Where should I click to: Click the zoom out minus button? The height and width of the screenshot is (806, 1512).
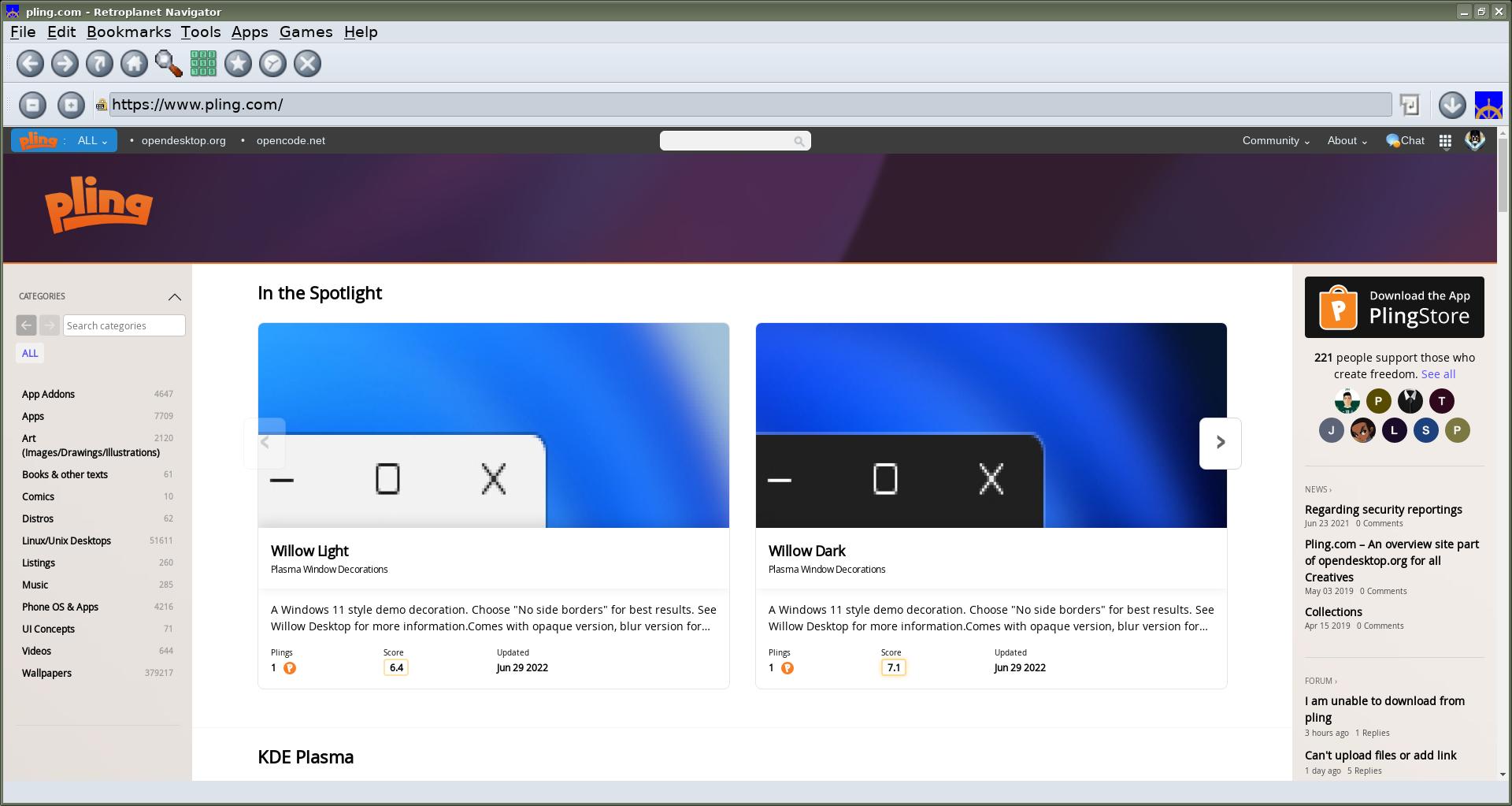tap(32, 105)
